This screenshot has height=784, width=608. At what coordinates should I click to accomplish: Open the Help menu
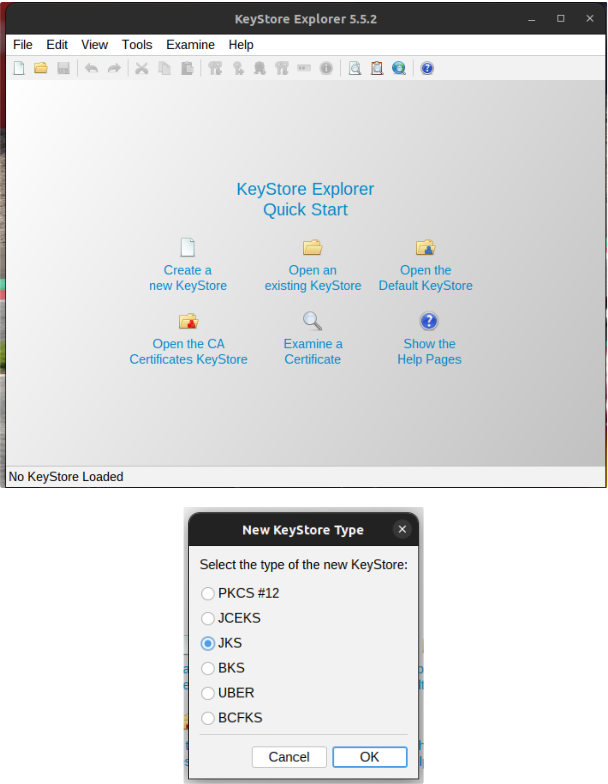[x=241, y=44]
